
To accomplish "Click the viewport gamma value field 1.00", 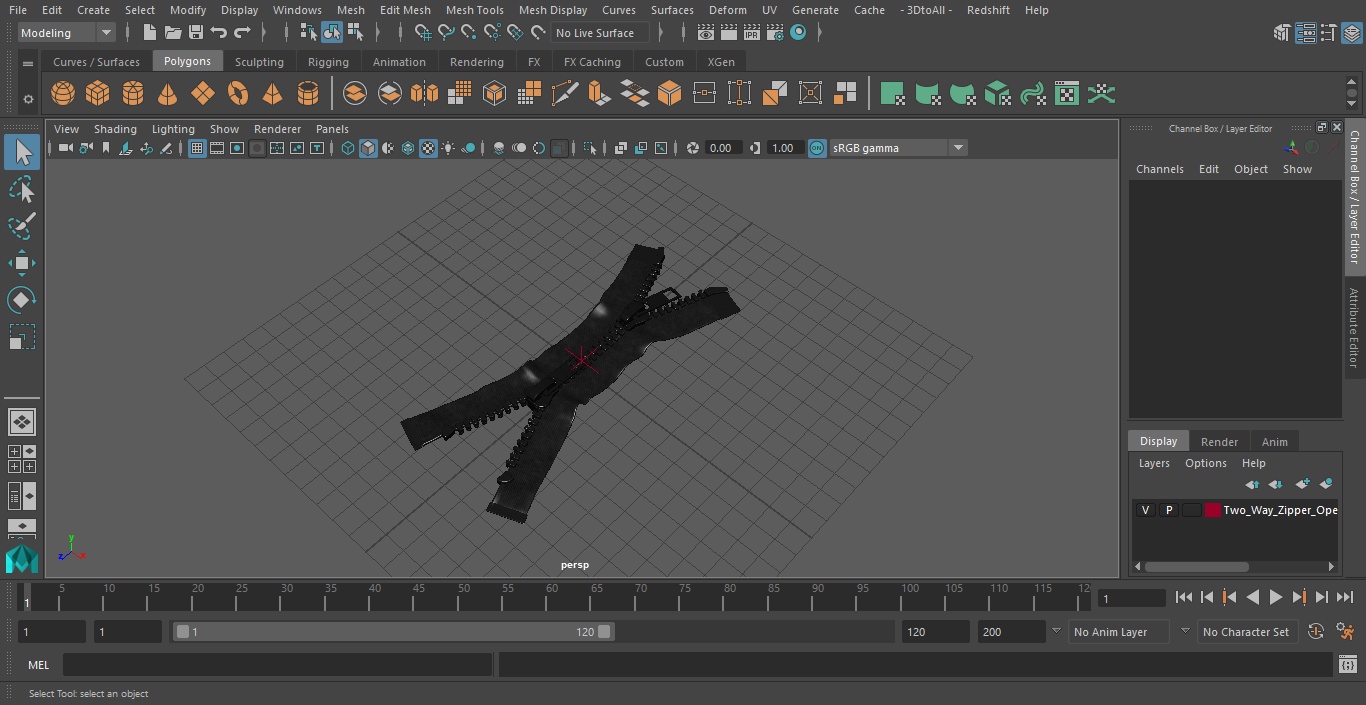I will pyautogui.click(x=783, y=148).
